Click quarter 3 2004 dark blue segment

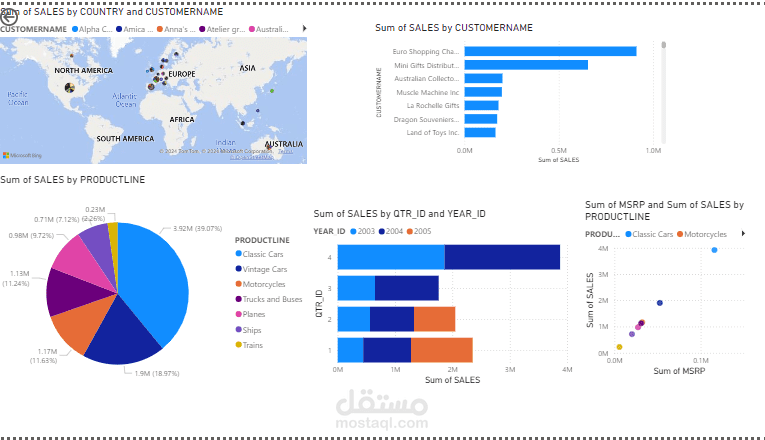[x=406, y=288]
